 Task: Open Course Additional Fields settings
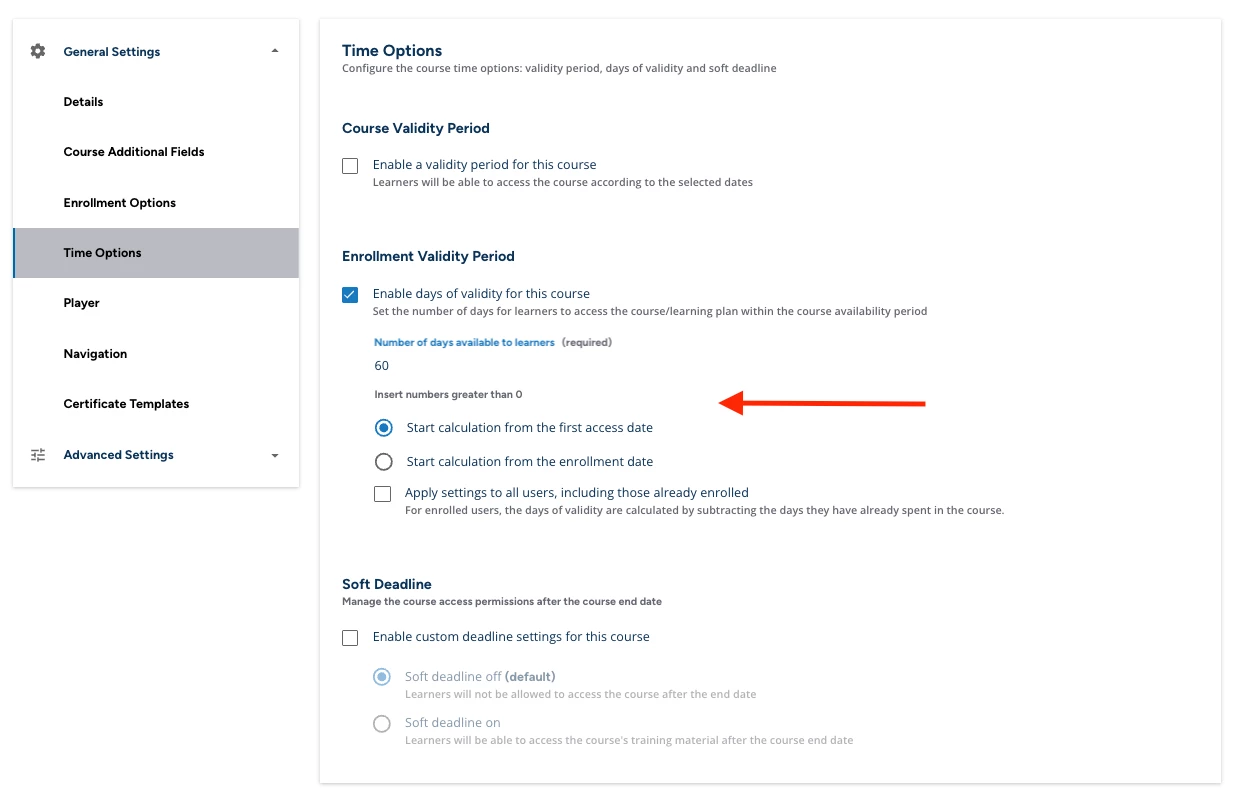tap(133, 152)
